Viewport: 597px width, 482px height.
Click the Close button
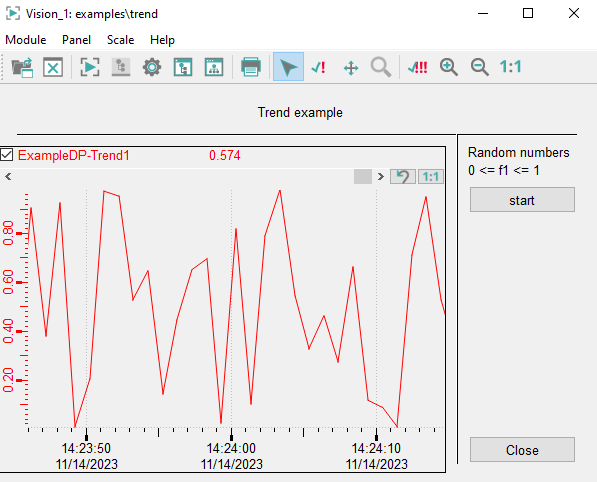[x=522, y=450]
